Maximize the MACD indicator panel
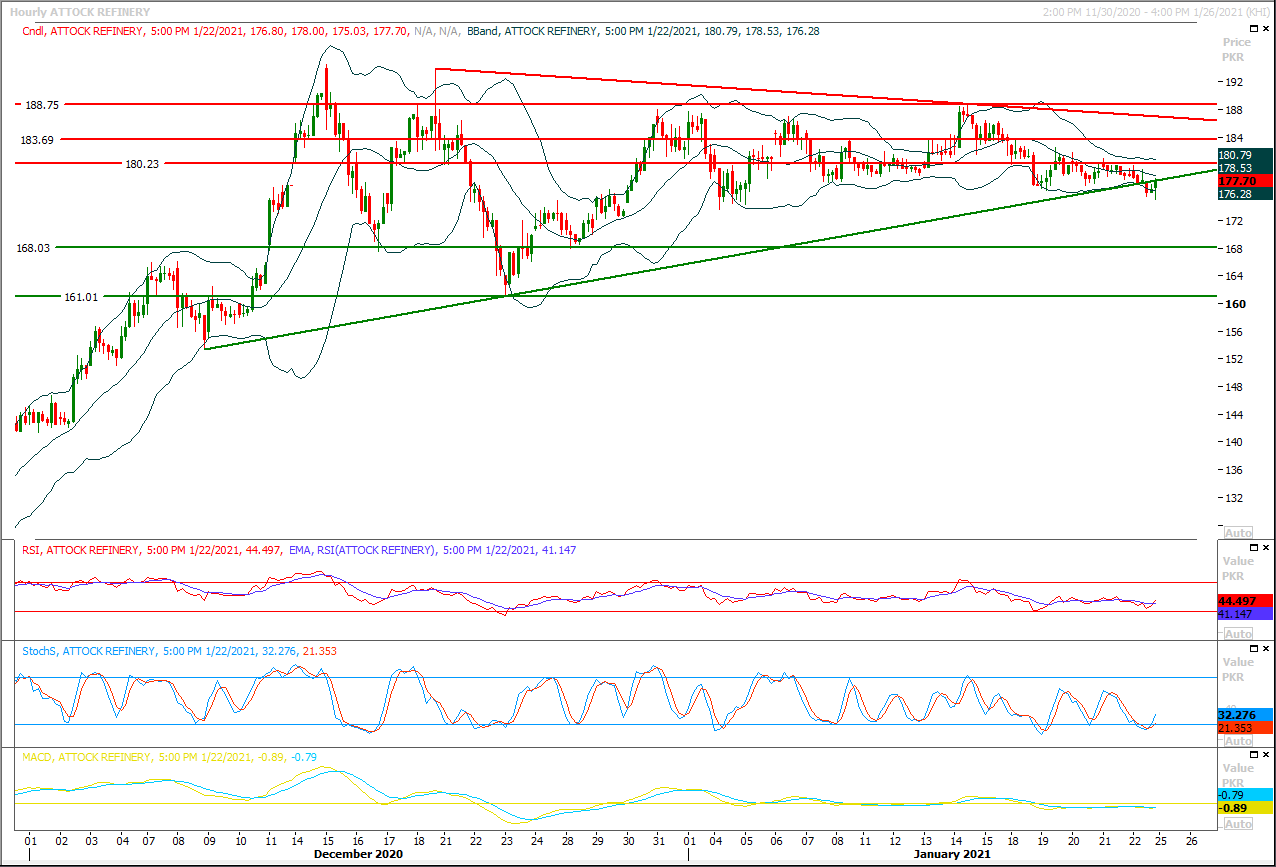Screen dimensions: 1276x867 1255,755
